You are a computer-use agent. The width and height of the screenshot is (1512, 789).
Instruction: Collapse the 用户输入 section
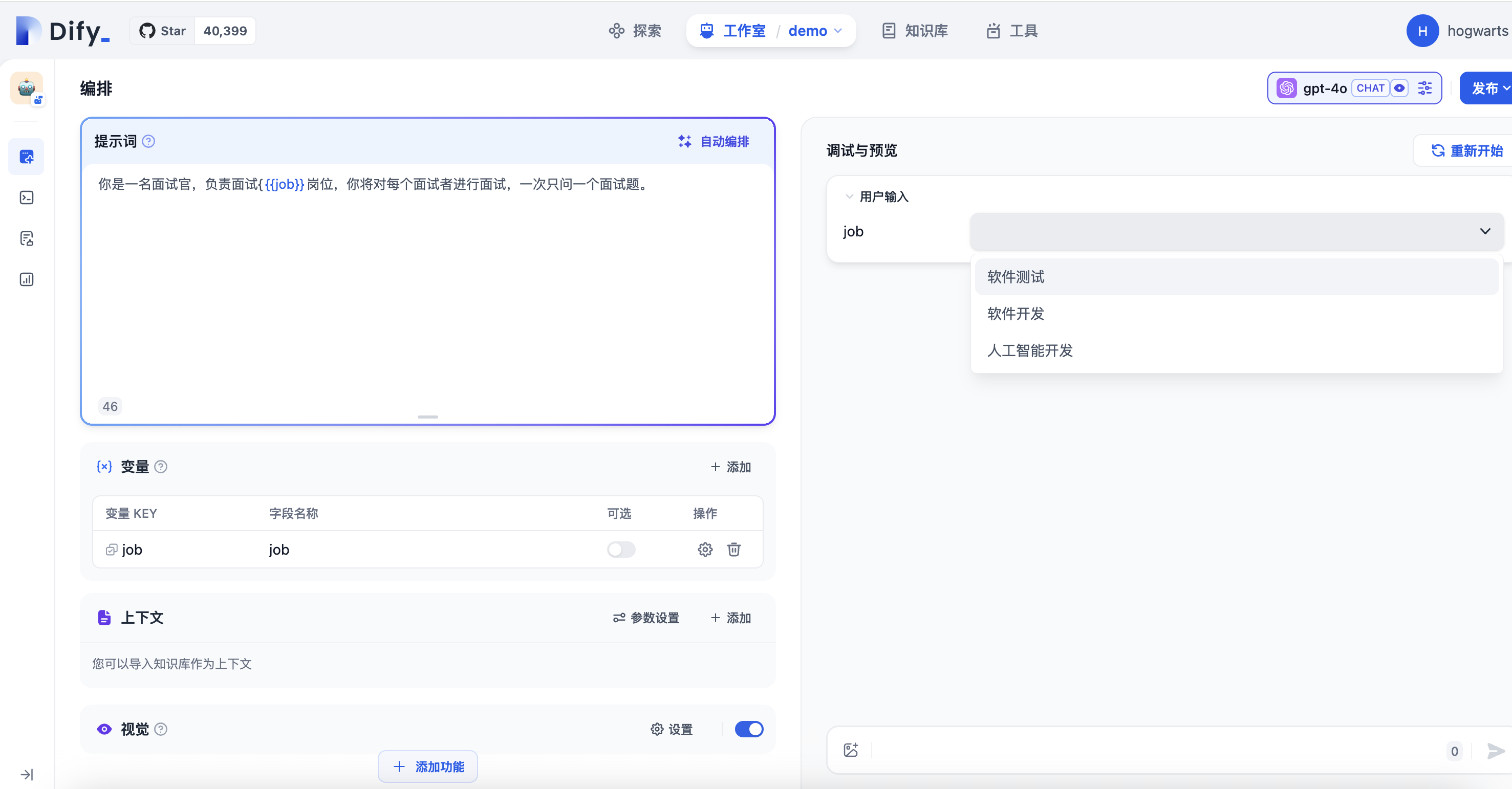[848, 196]
